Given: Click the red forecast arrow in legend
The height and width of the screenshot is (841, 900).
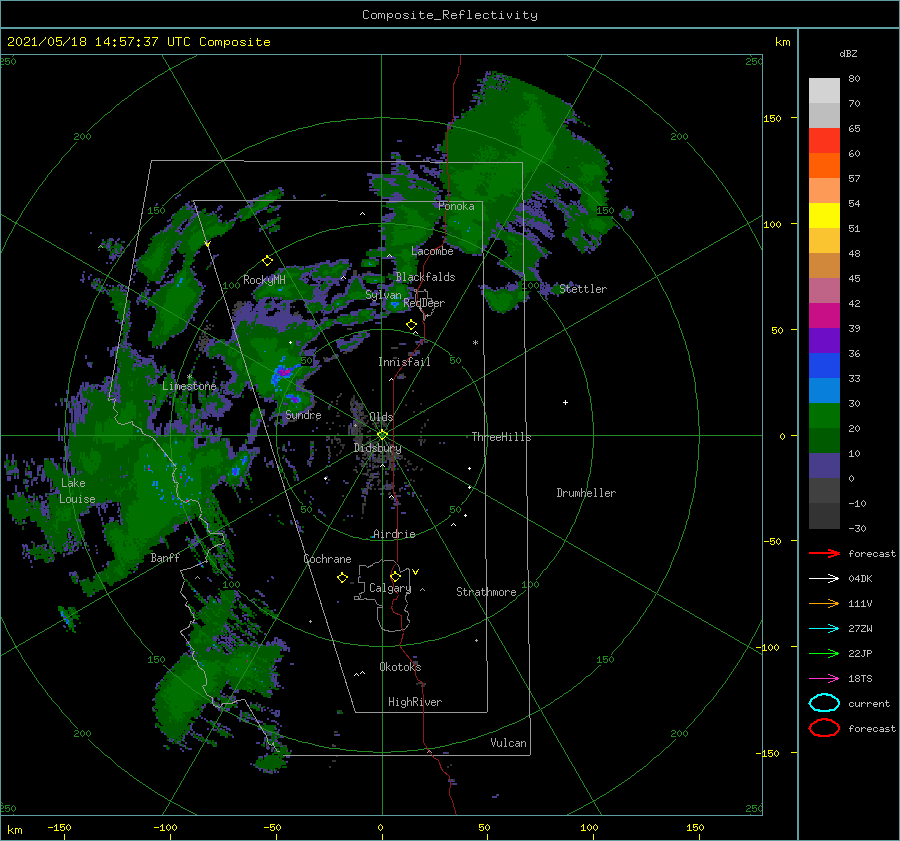Looking at the screenshot, I should (824, 553).
